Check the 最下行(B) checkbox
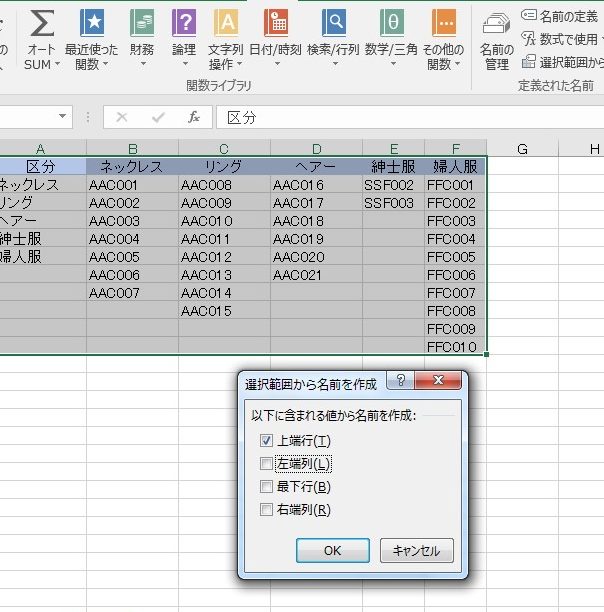604x612 pixels. point(266,487)
